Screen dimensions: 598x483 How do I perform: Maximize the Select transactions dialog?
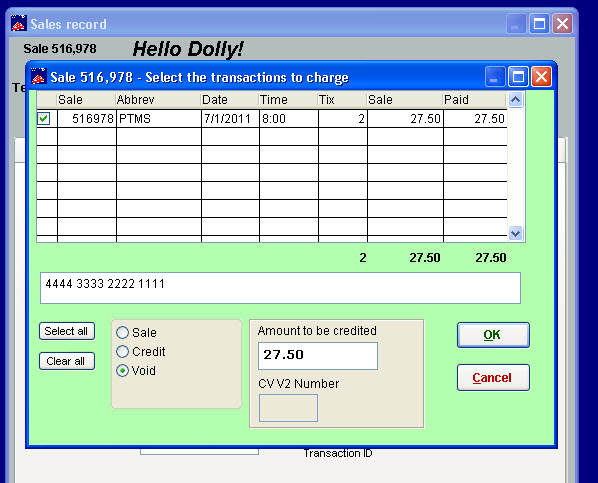518,77
